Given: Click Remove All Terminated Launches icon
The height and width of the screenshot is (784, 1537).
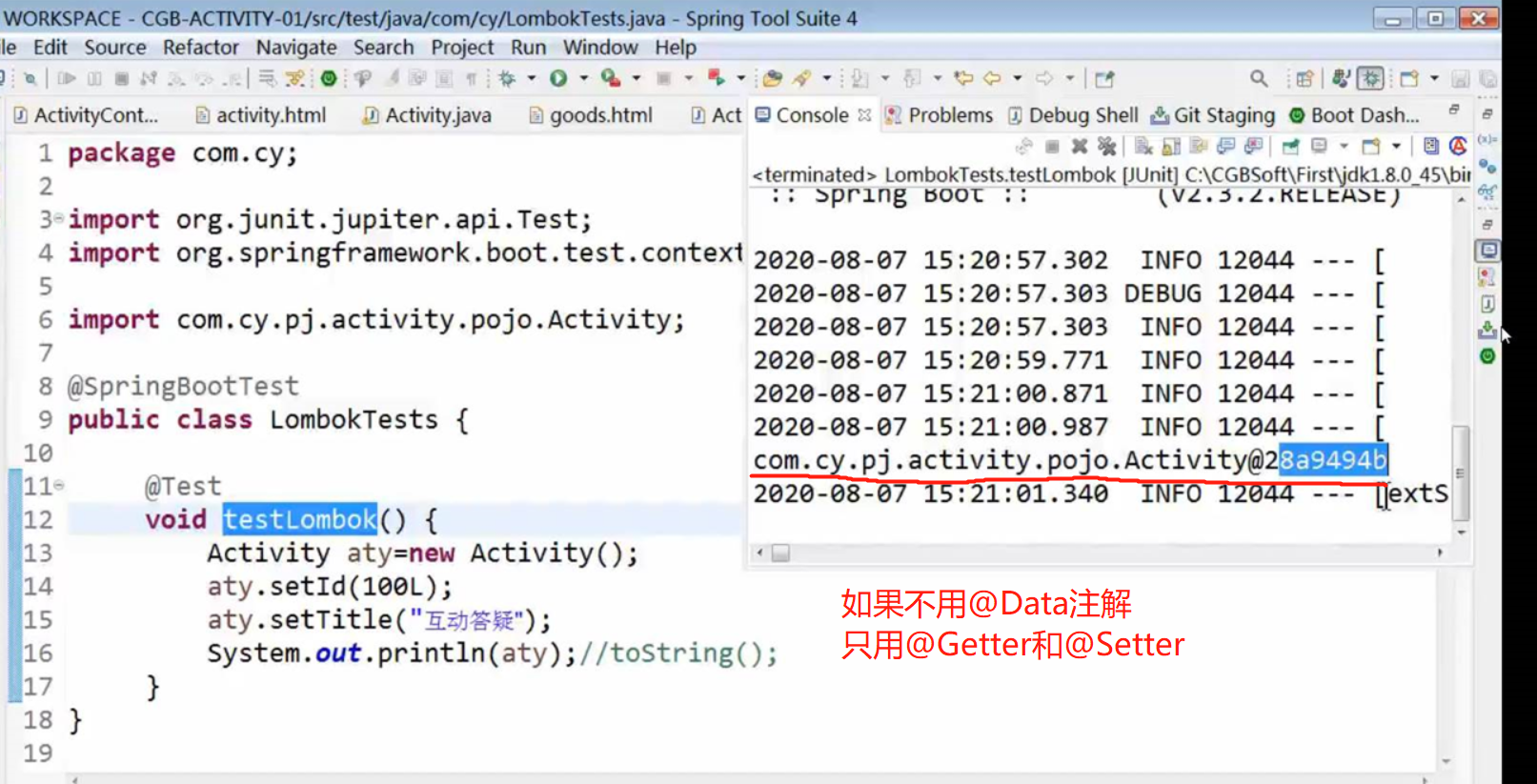Looking at the screenshot, I should tap(1106, 147).
